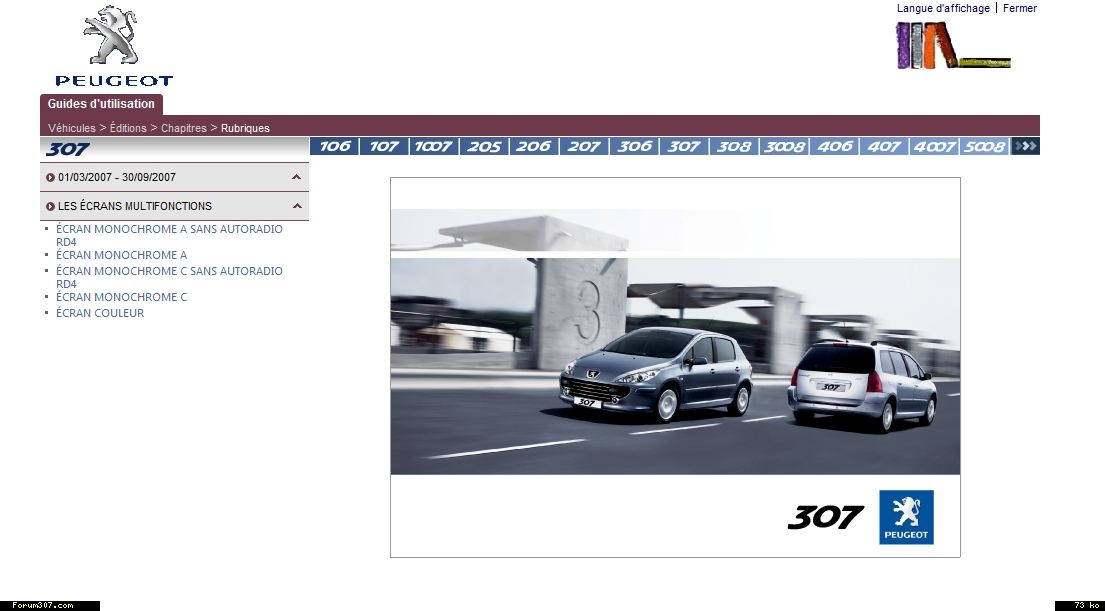Choose the 308 model badge
Image resolution: width=1105 pixels, height=611 pixels.
[x=734, y=147]
